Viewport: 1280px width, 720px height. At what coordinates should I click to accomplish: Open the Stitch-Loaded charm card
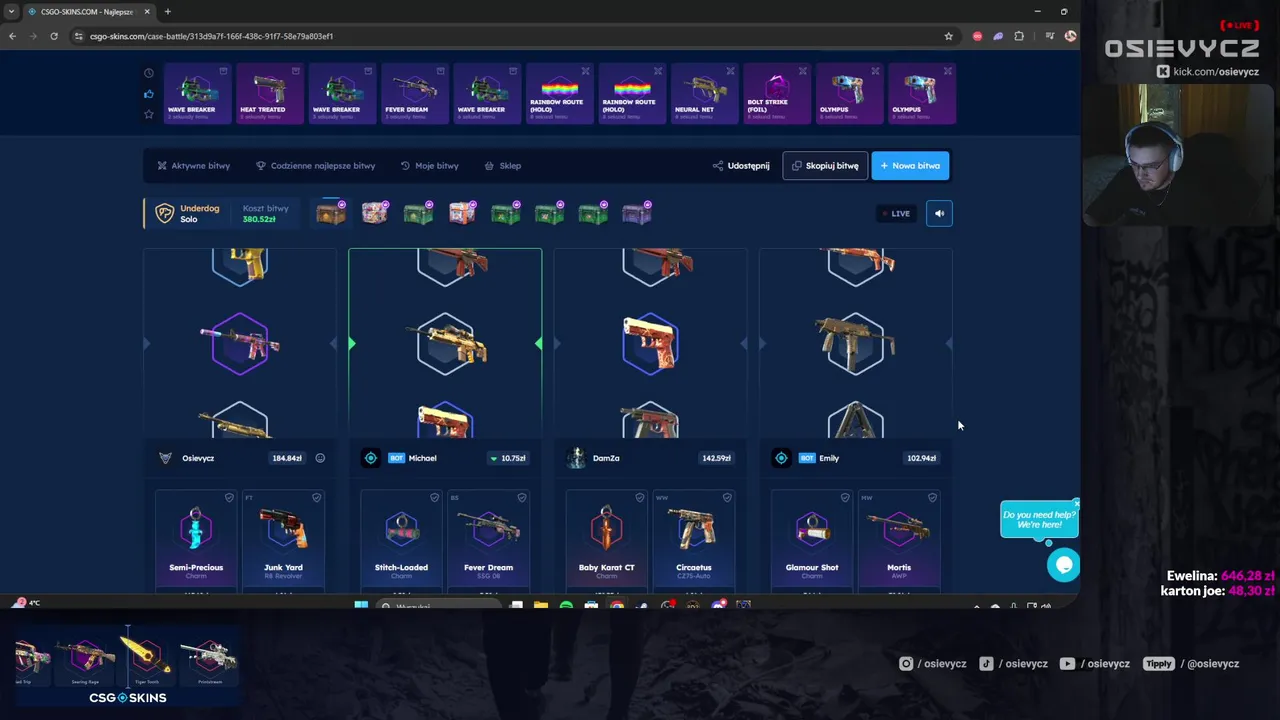click(x=401, y=540)
